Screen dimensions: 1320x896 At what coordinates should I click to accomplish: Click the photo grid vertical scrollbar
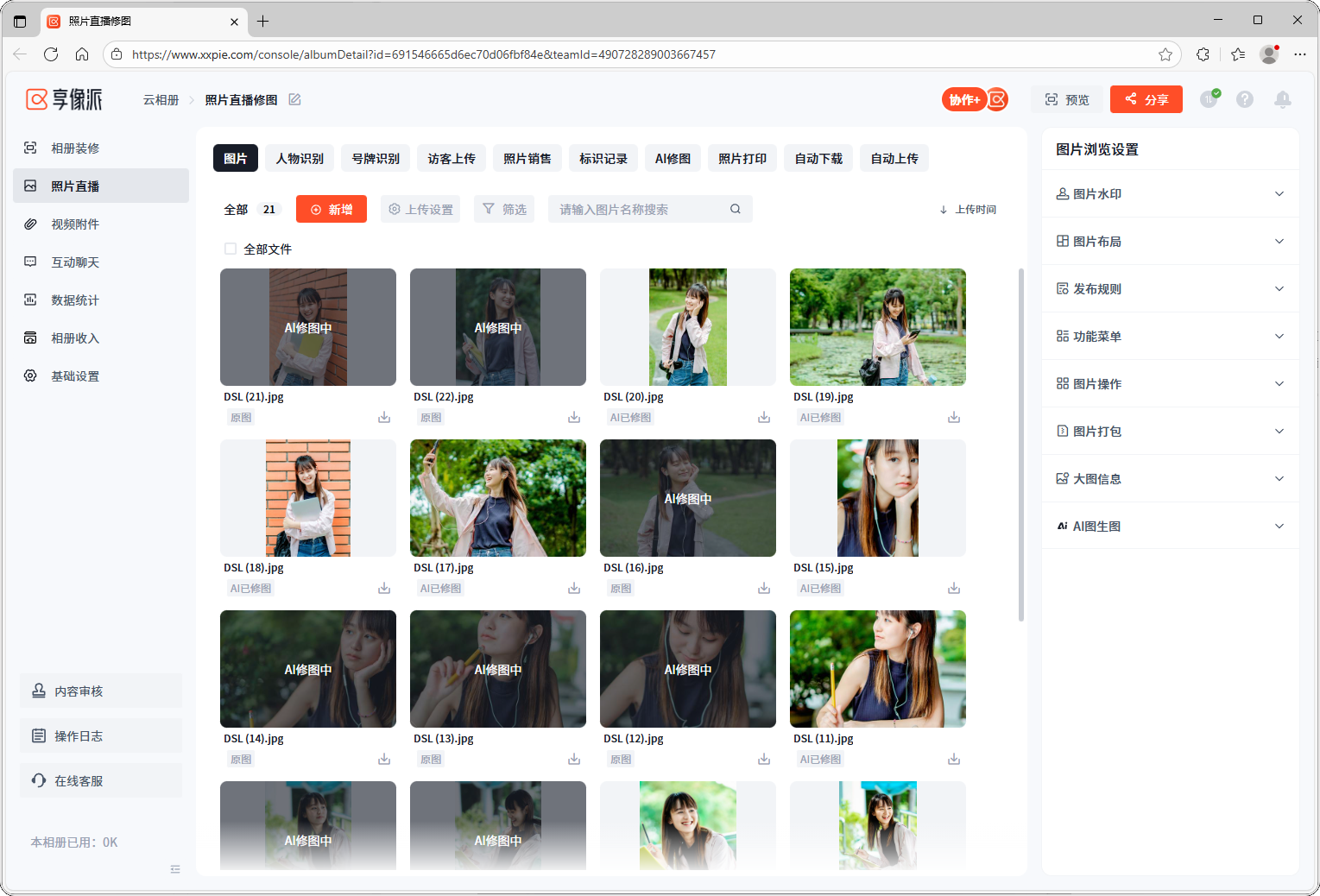pos(1021,445)
